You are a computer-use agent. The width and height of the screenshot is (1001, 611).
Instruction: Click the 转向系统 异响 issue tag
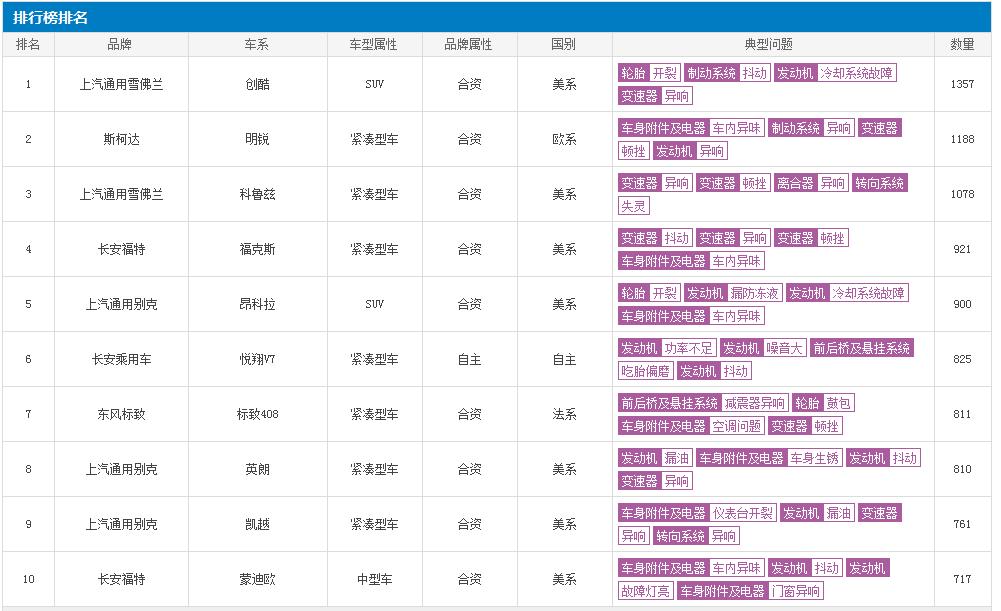[697, 535]
